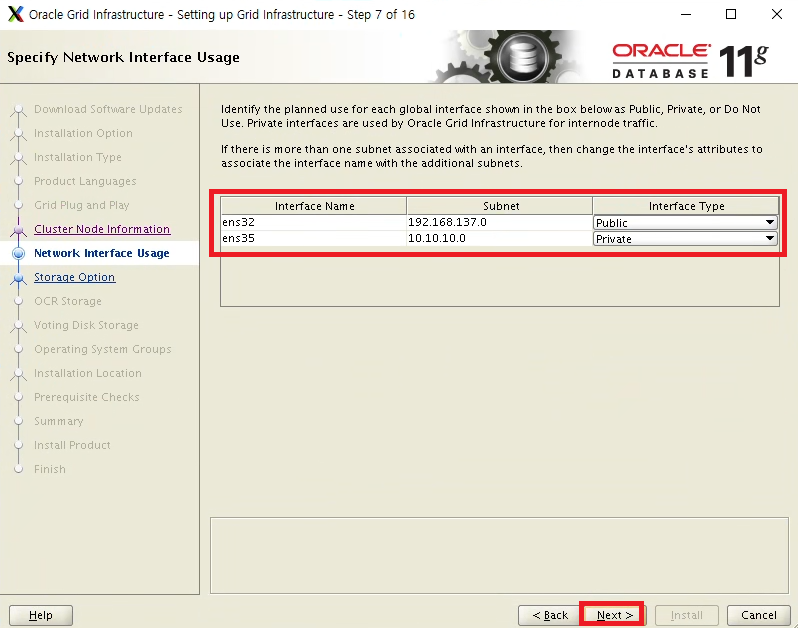The height and width of the screenshot is (628, 798).
Task: Click the Operating System Groups step label
Action: pos(103,349)
